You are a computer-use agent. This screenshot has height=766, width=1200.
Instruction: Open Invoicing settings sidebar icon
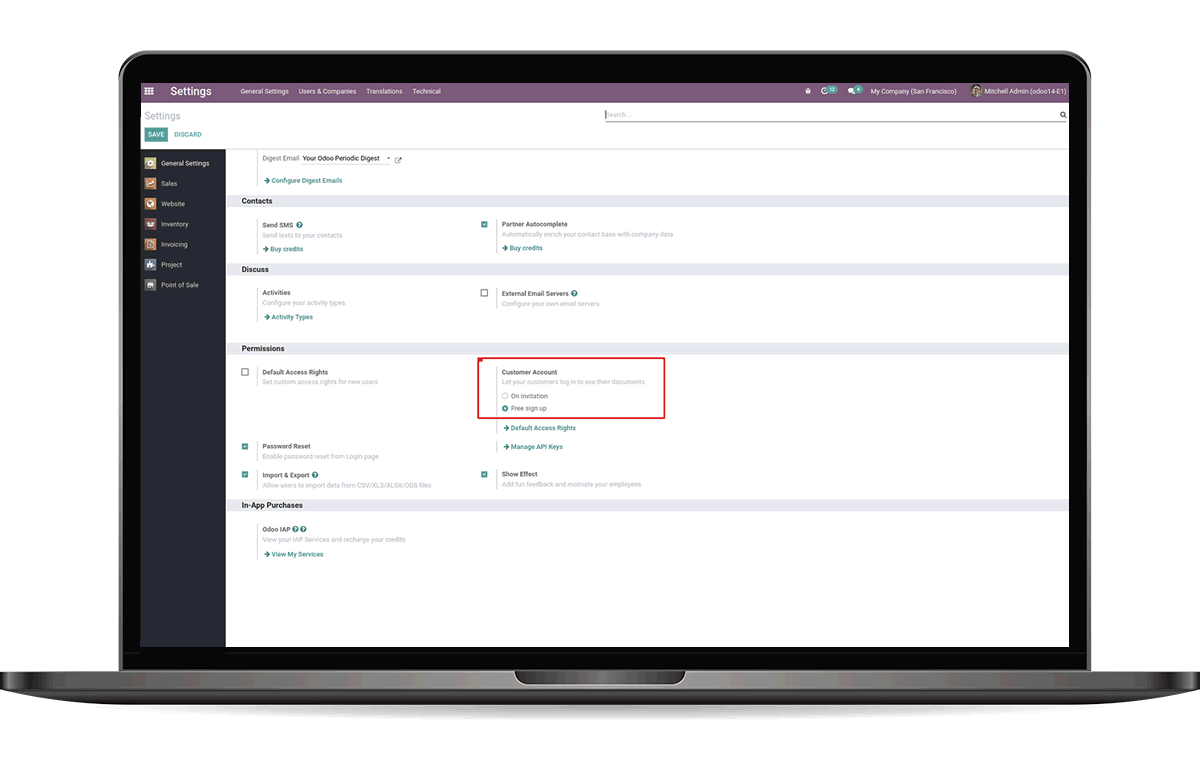(150, 244)
